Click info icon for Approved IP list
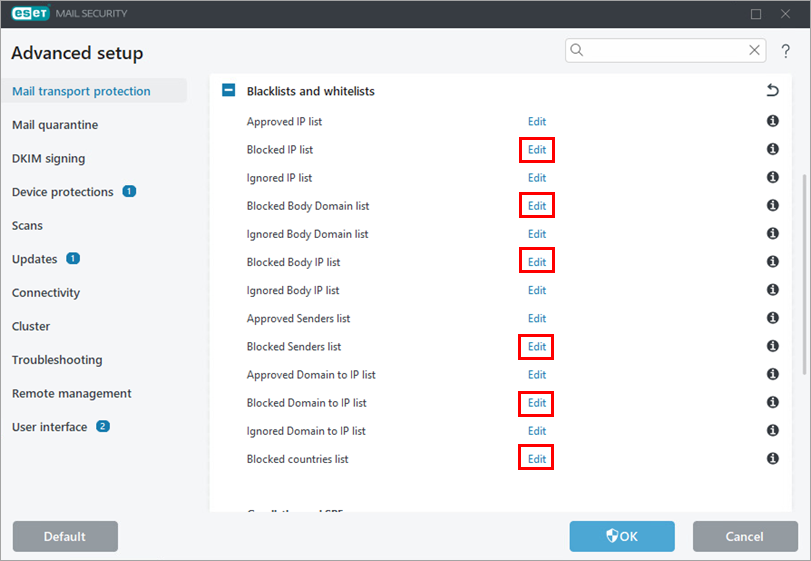811x561 pixels. [x=772, y=121]
